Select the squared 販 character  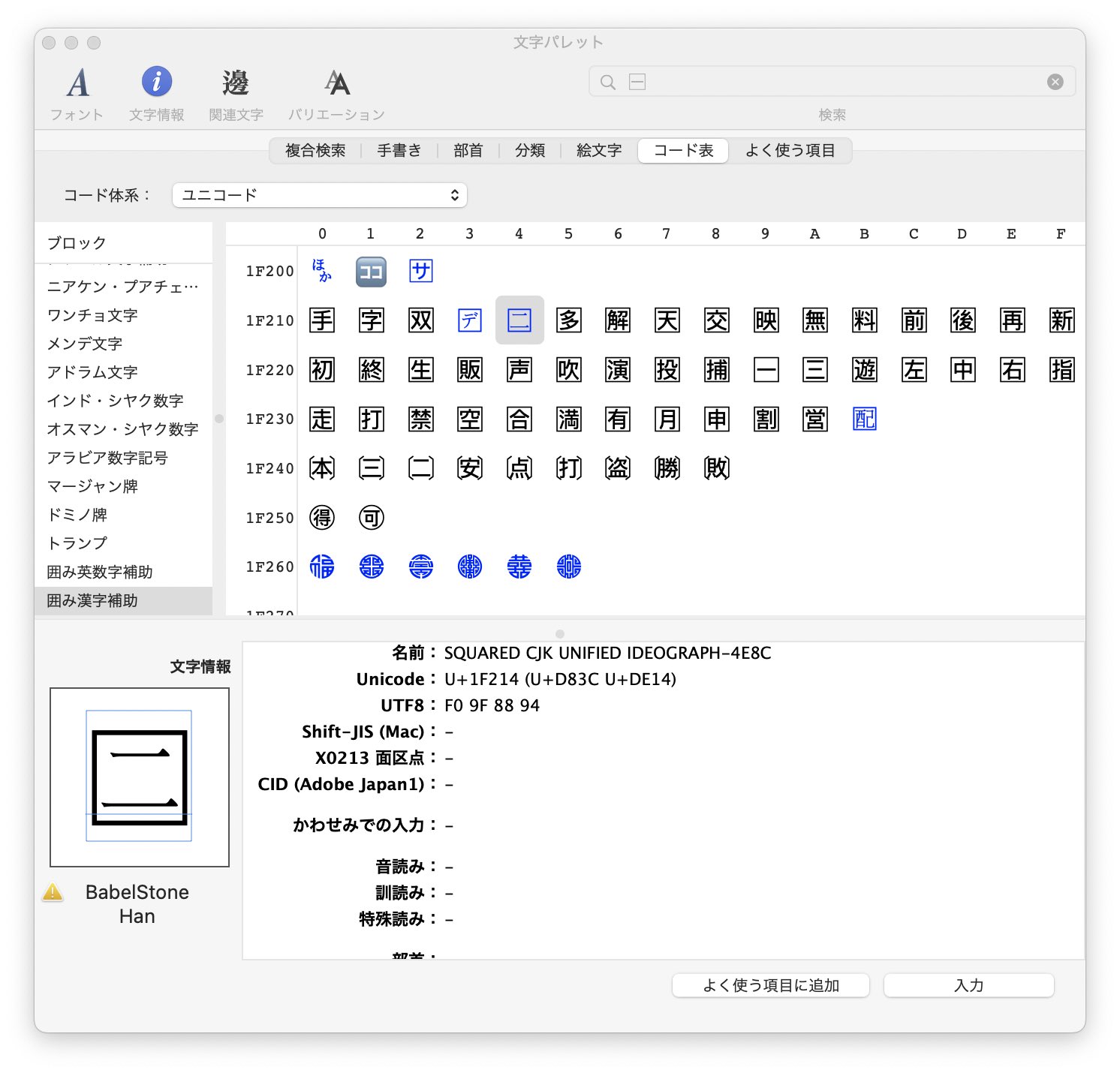[470, 370]
